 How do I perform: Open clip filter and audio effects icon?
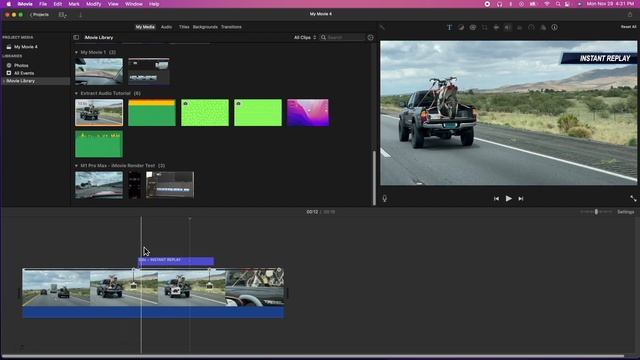coord(543,27)
